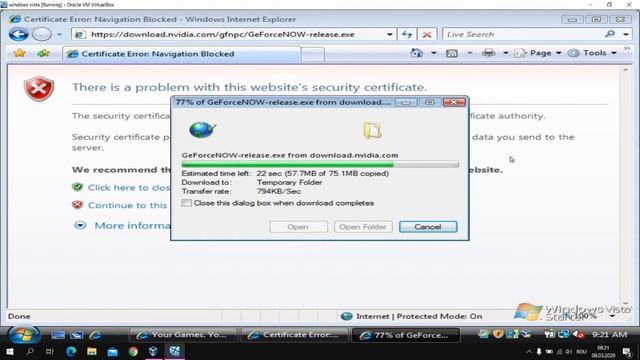Launch Microsoft Edge from host taskbar
640x360 pixels.
click(71, 351)
